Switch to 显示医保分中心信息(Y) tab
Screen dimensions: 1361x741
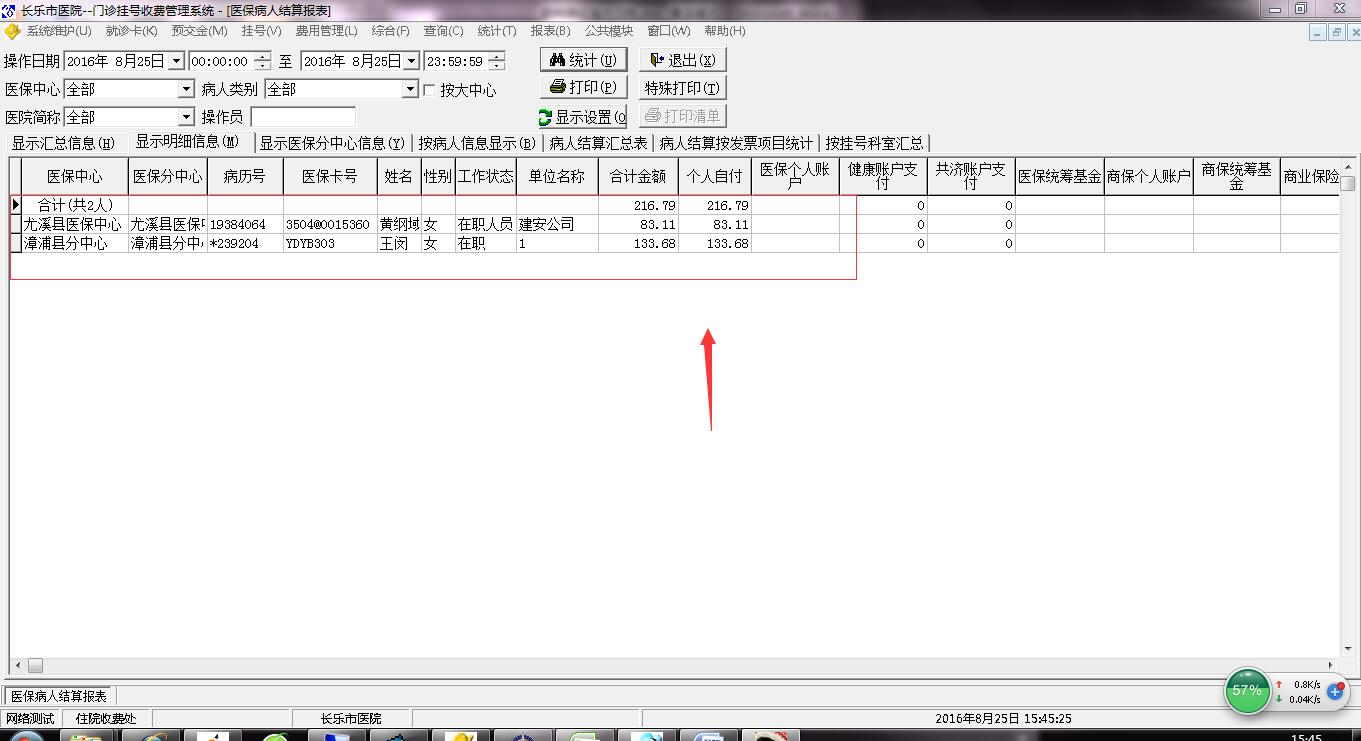tap(333, 143)
